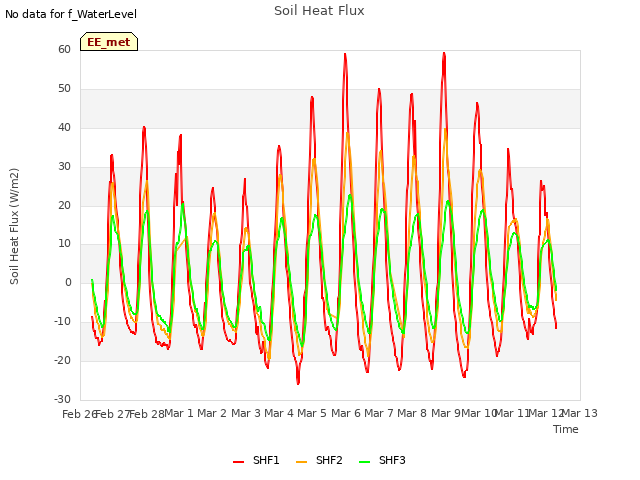This screenshot has height=480, width=640.
Task: Click the x-axis tick label Feb 28
Action: [x=147, y=414]
